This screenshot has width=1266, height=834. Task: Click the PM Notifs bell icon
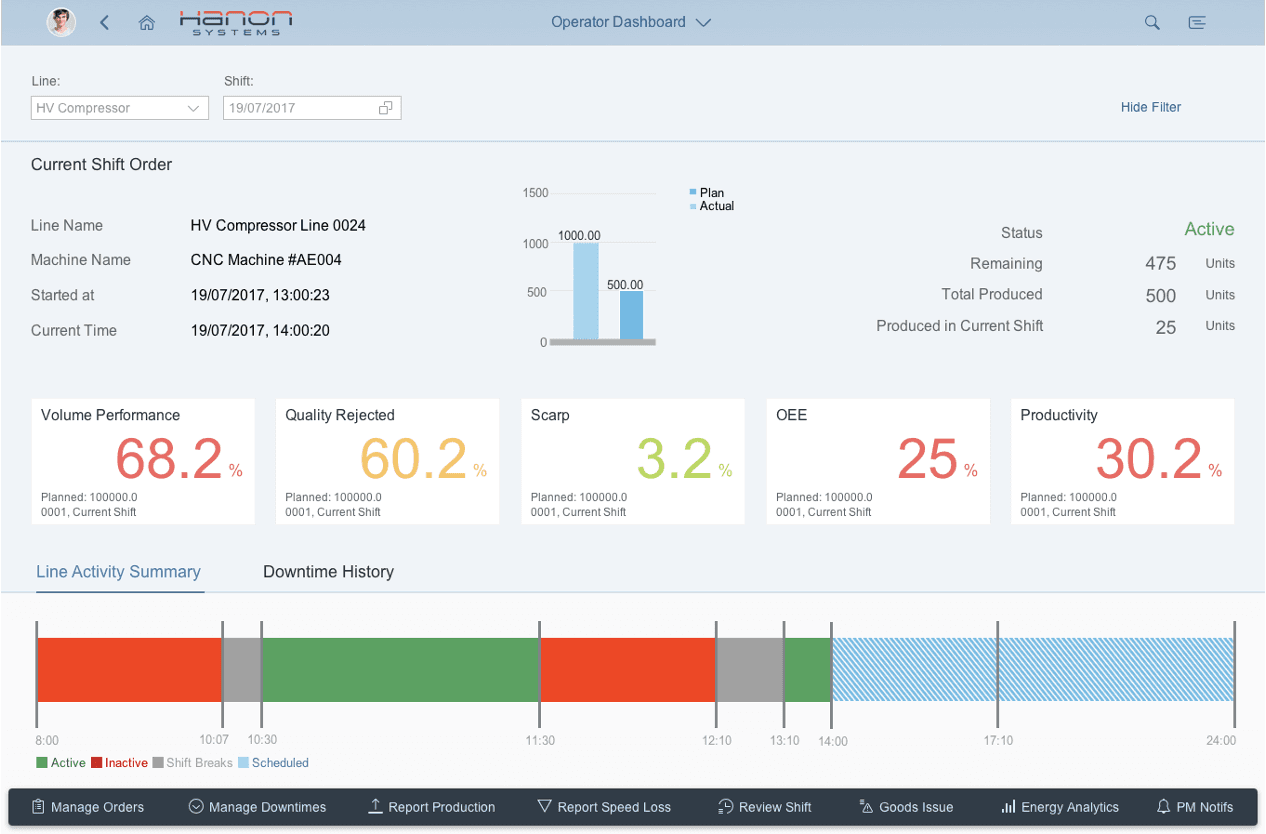(x=1164, y=806)
